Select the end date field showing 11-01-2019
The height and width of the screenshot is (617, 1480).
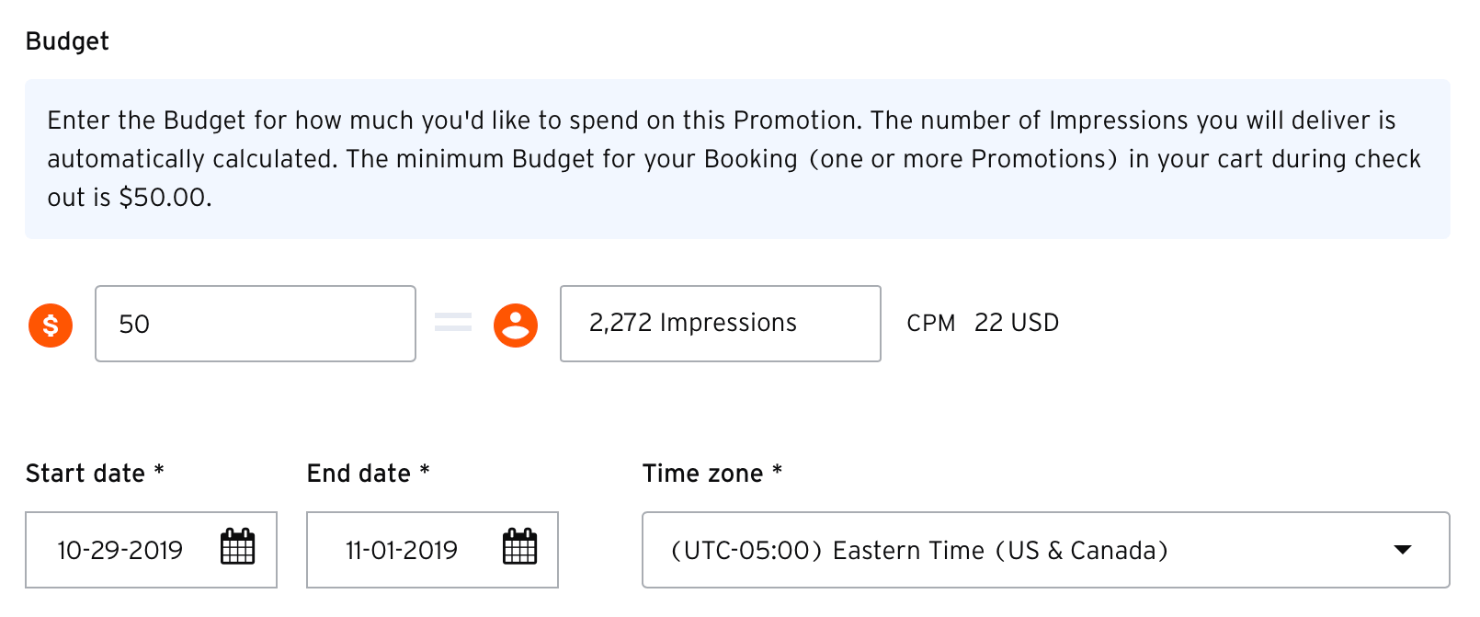[402, 550]
